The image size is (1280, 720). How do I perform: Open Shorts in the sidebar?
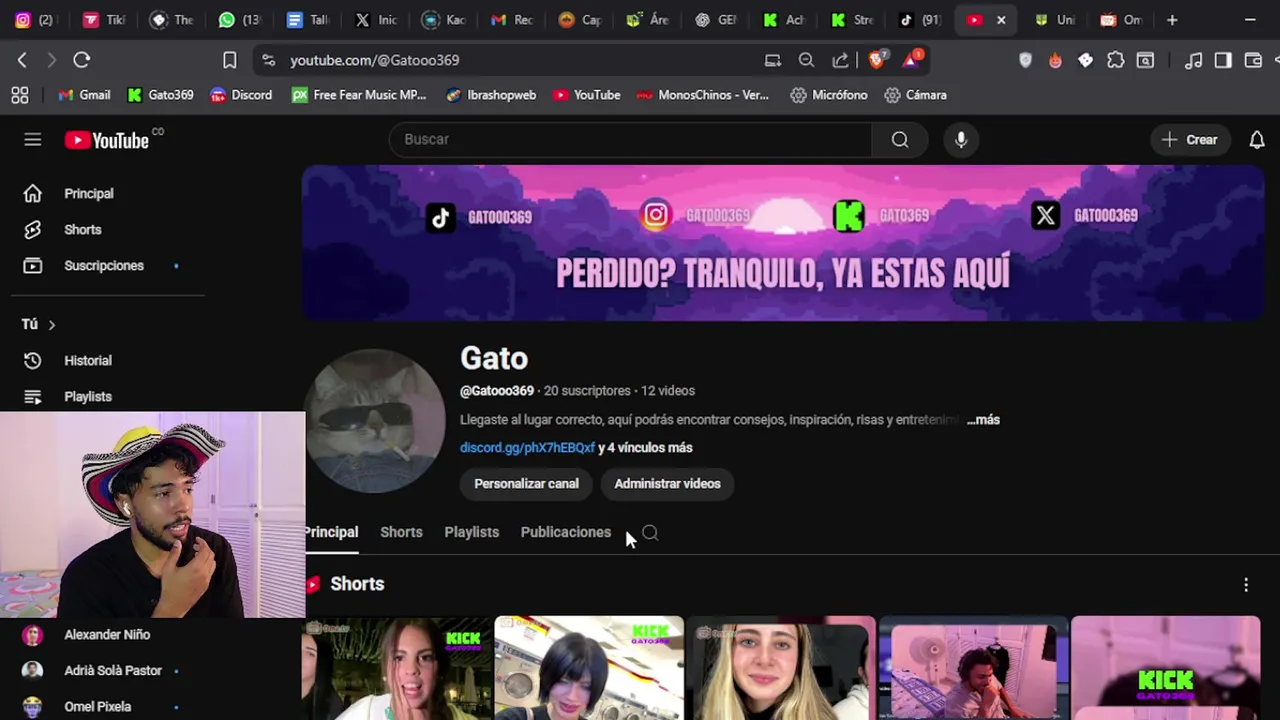click(83, 230)
